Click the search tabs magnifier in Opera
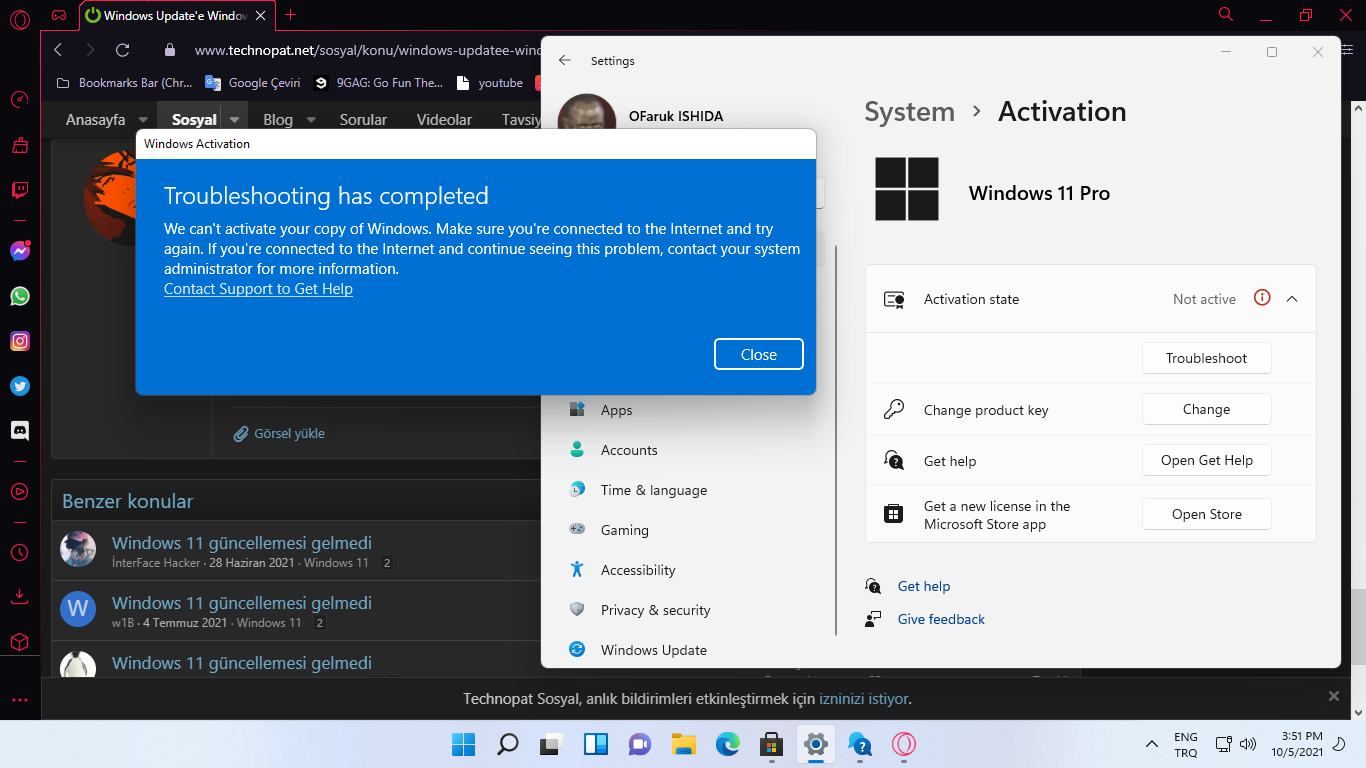1366x768 pixels. point(1226,14)
